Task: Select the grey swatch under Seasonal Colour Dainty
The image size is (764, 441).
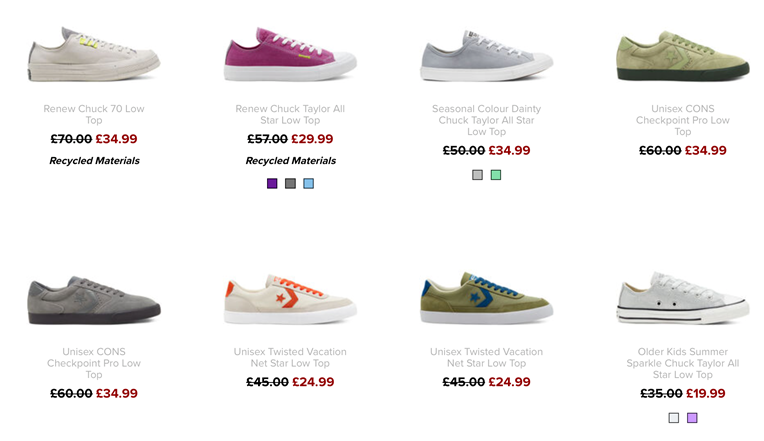Action: pos(478,175)
